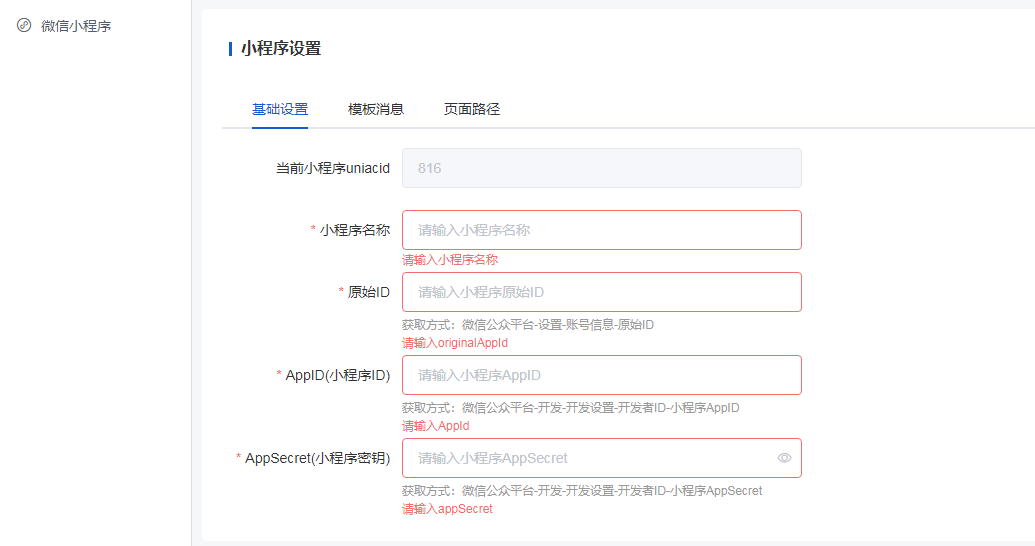Click the disabled uniacid field showing 816
This screenshot has width=1035, height=546.
(x=602, y=168)
